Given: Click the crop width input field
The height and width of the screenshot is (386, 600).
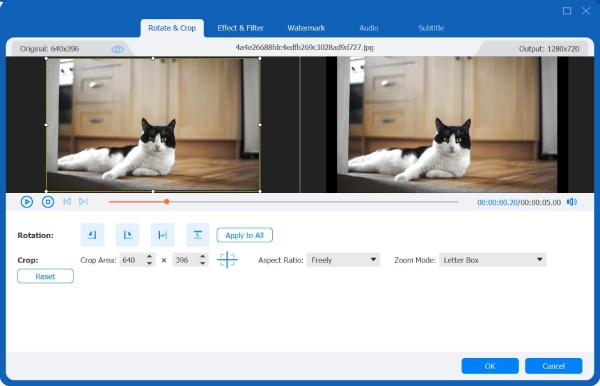Looking at the screenshot, I should pos(132,260).
